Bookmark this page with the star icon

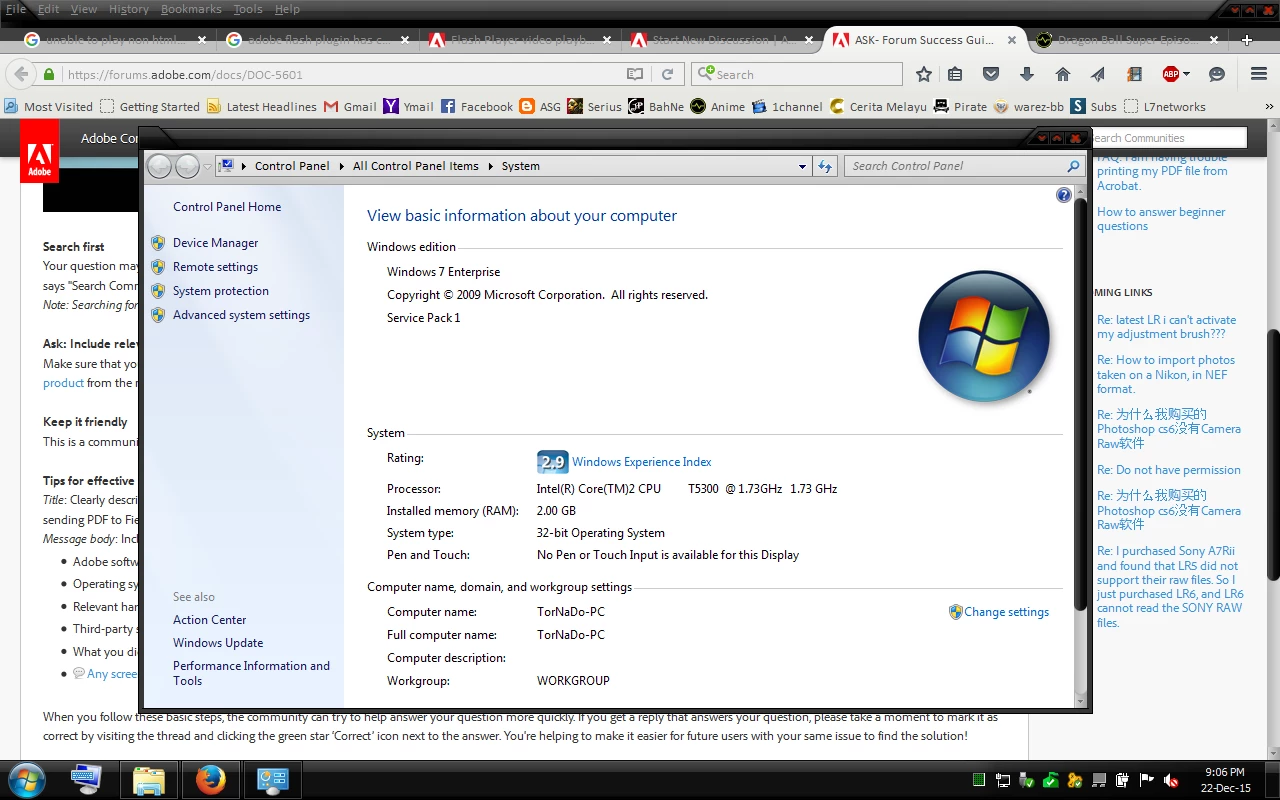(x=924, y=74)
